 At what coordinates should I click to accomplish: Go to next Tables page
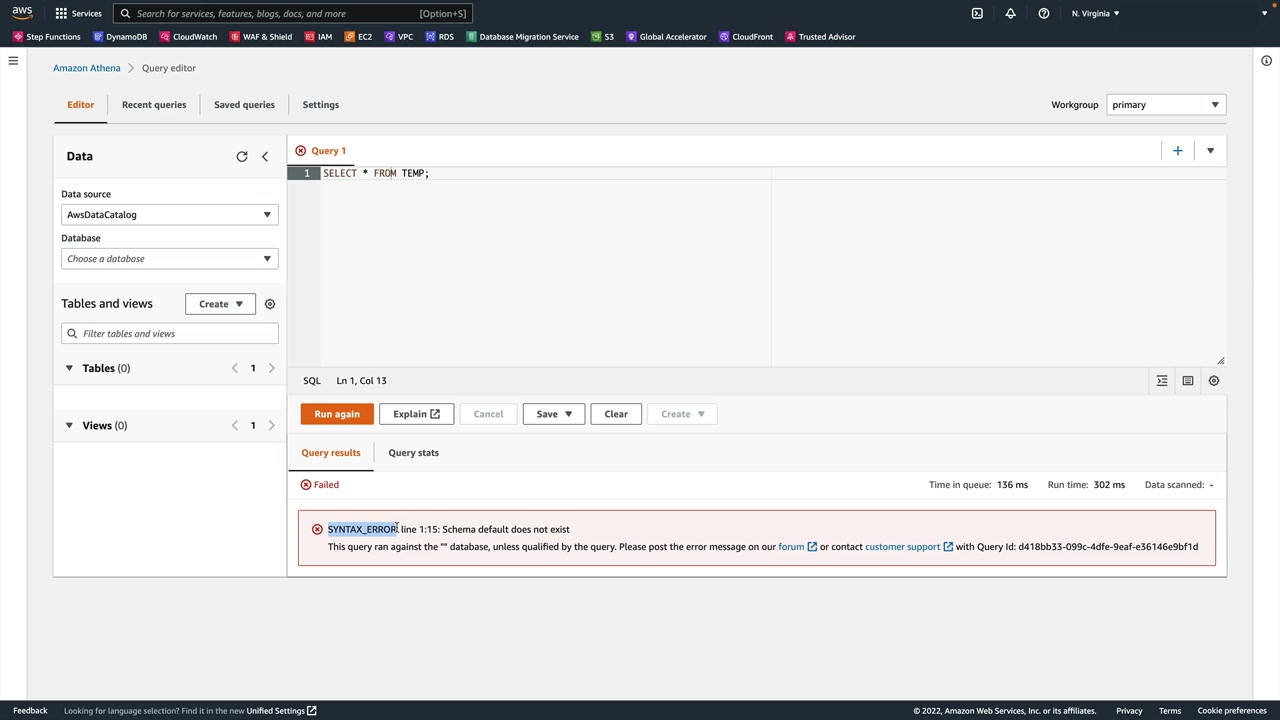point(271,369)
